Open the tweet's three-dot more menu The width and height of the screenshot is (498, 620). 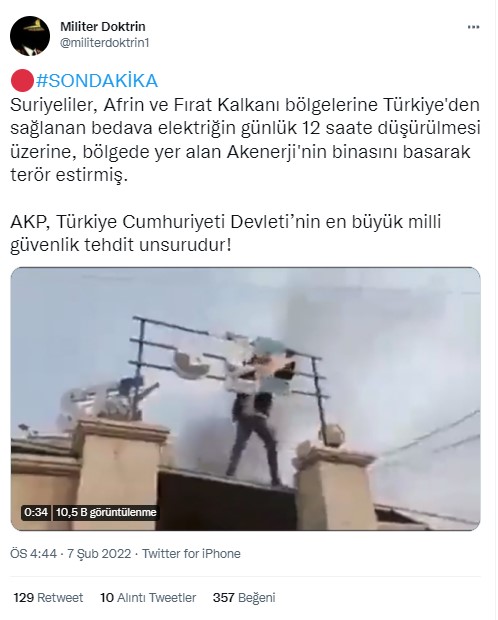pyautogui.click(x=473, y=27)
